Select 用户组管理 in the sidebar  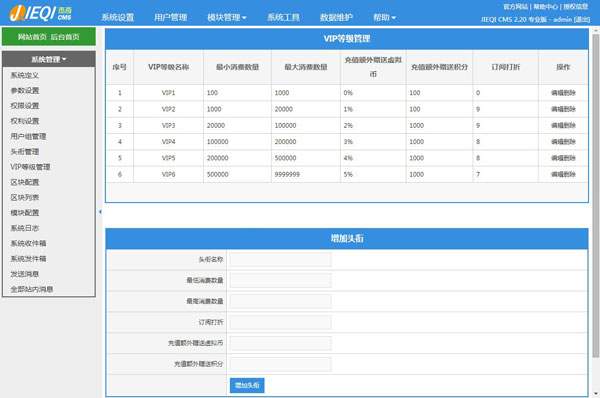coord(28,136)
